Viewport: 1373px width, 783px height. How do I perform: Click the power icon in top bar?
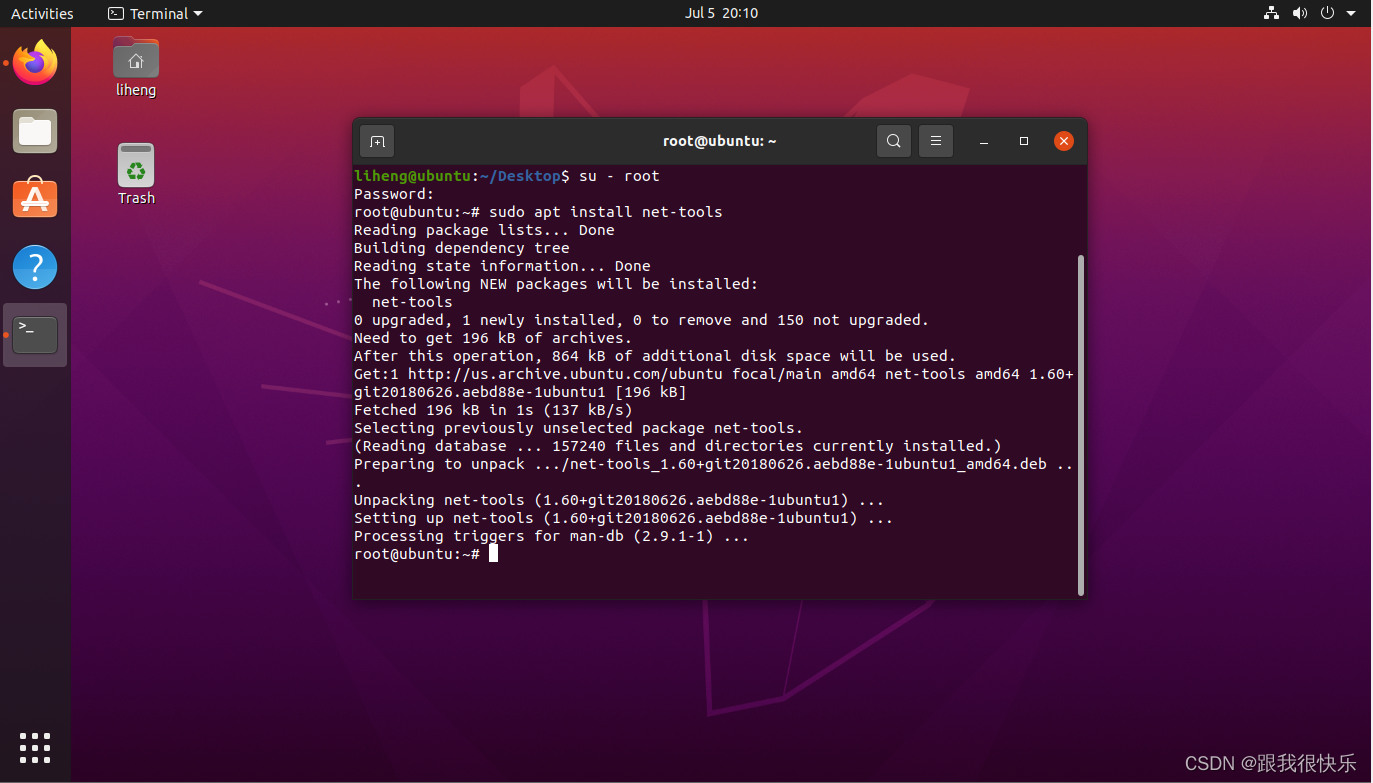1327,13
